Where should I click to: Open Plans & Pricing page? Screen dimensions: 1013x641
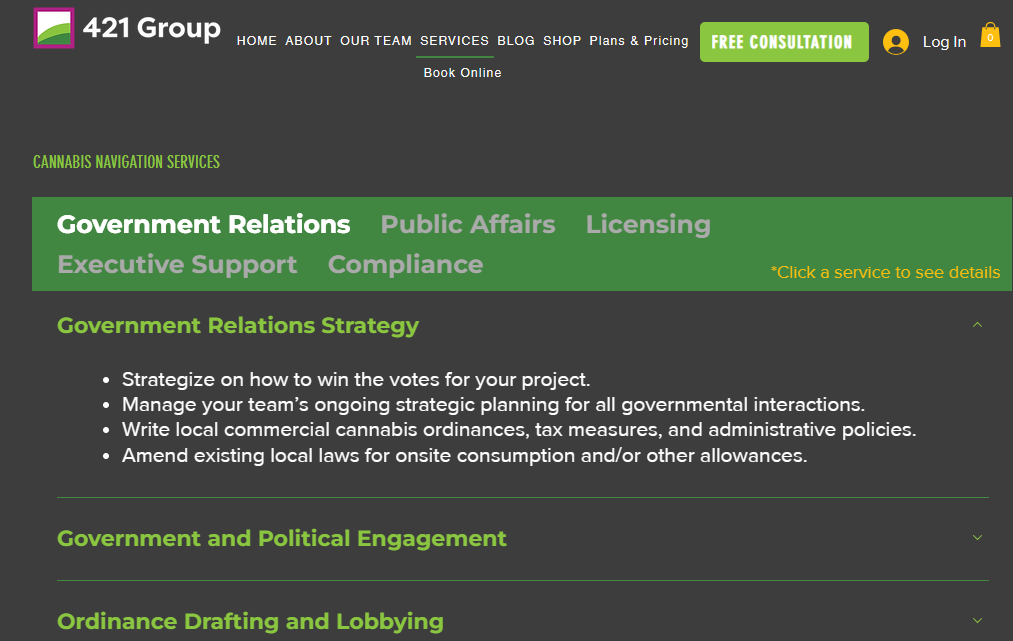click(639, 41)
